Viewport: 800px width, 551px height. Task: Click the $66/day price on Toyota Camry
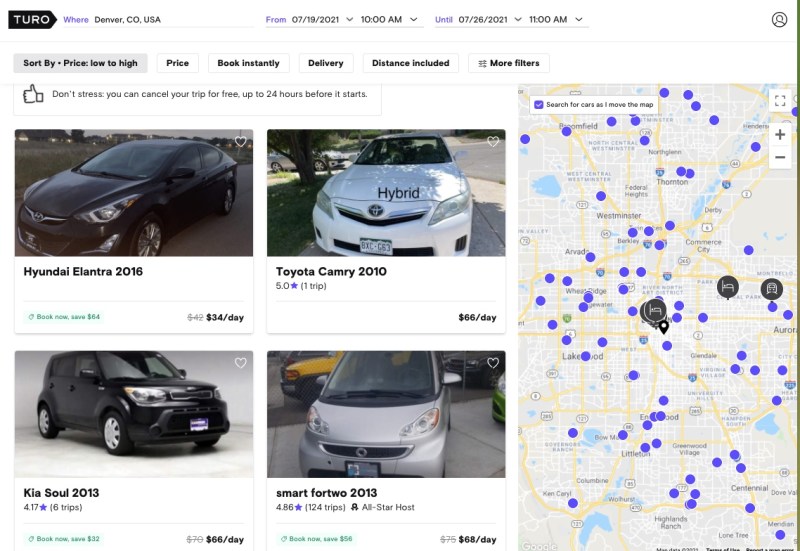(x=477, y=317)
